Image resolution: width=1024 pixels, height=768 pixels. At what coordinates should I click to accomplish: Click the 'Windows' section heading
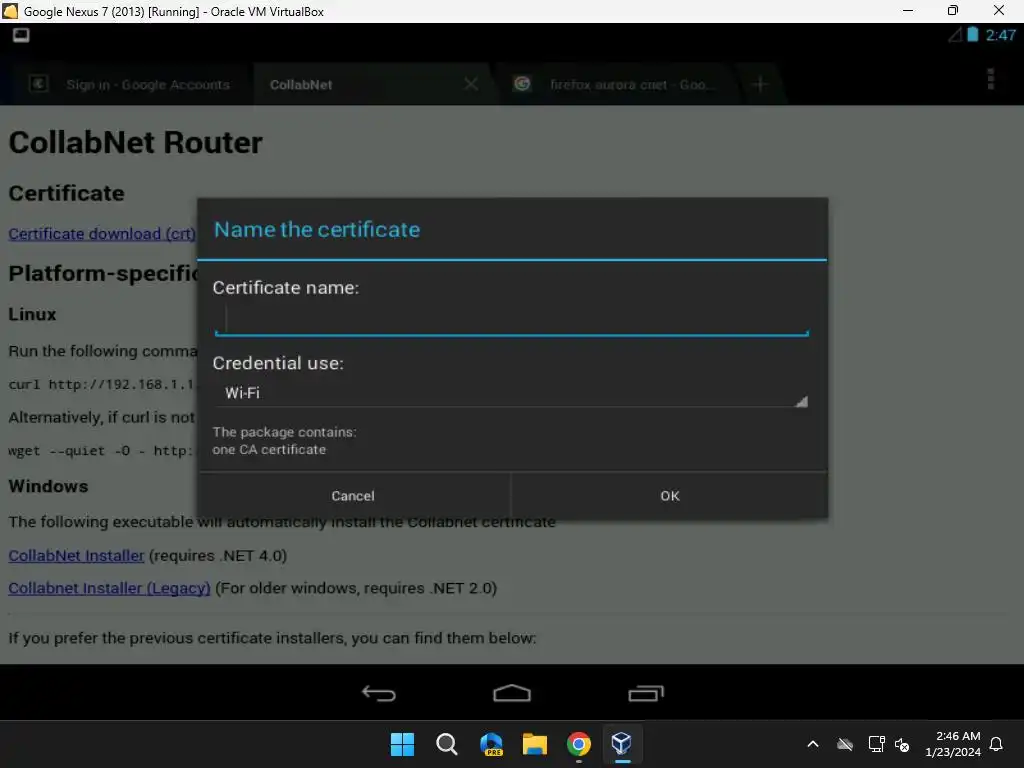tap(48, 487)
